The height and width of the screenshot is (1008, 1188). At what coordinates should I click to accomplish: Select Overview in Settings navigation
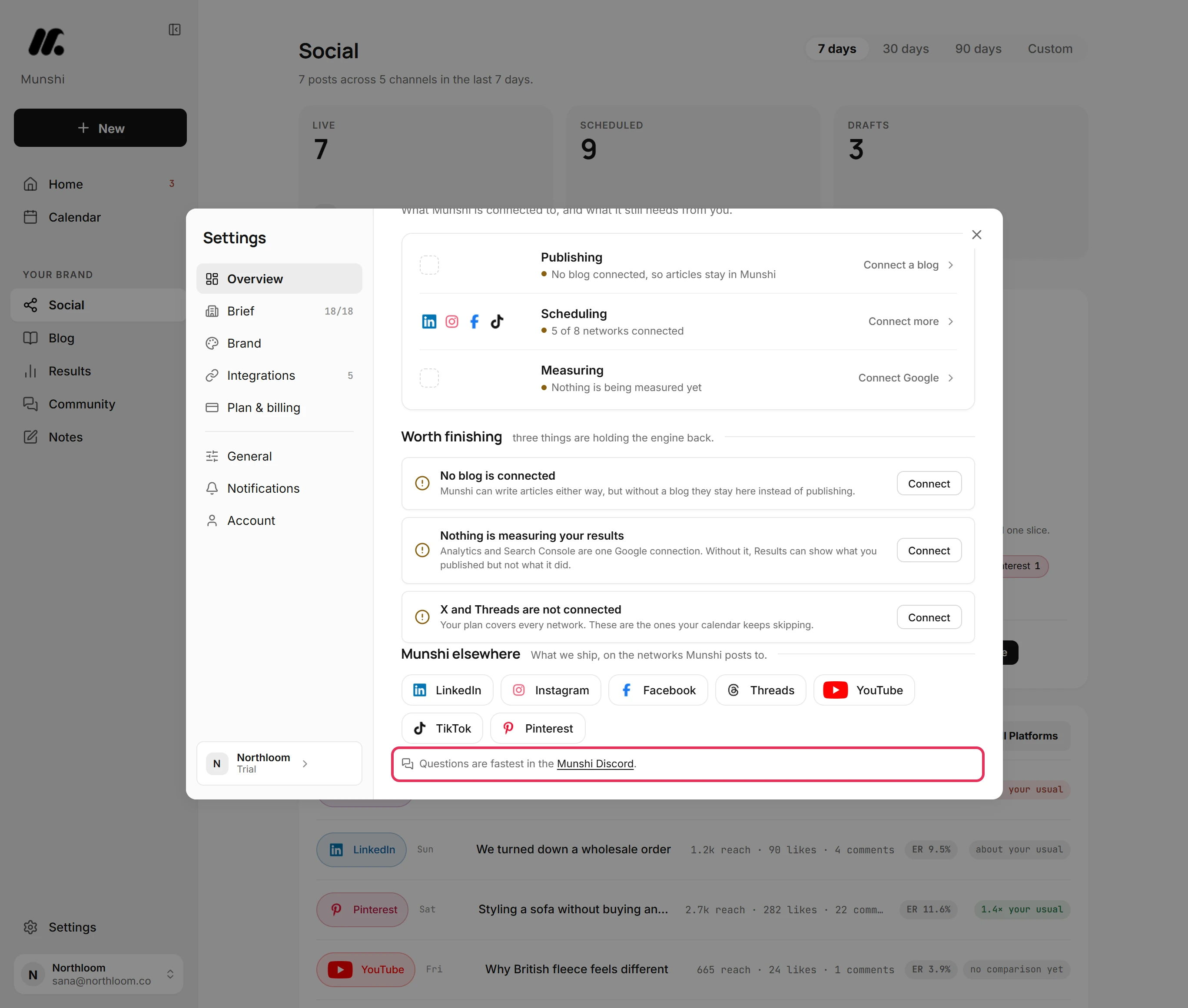tap(279, 279)
